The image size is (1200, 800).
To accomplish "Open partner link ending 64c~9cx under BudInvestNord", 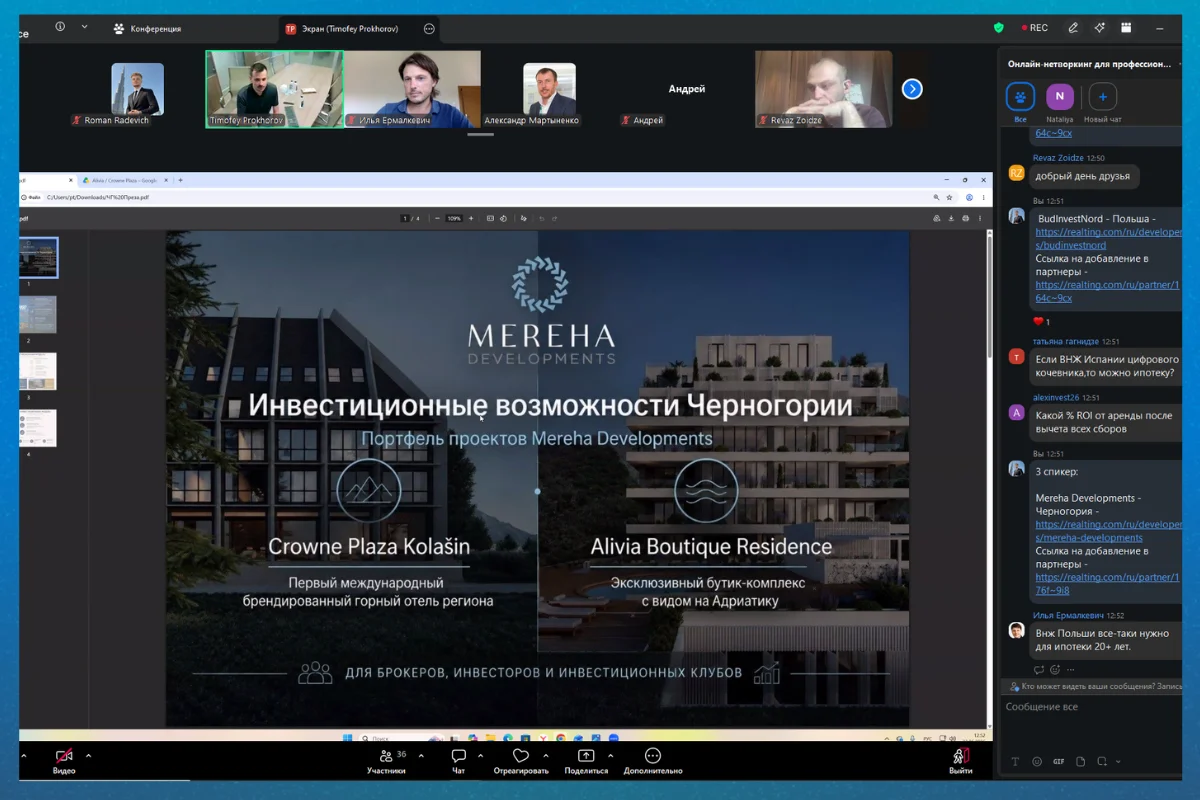I will pos(1108,291).
